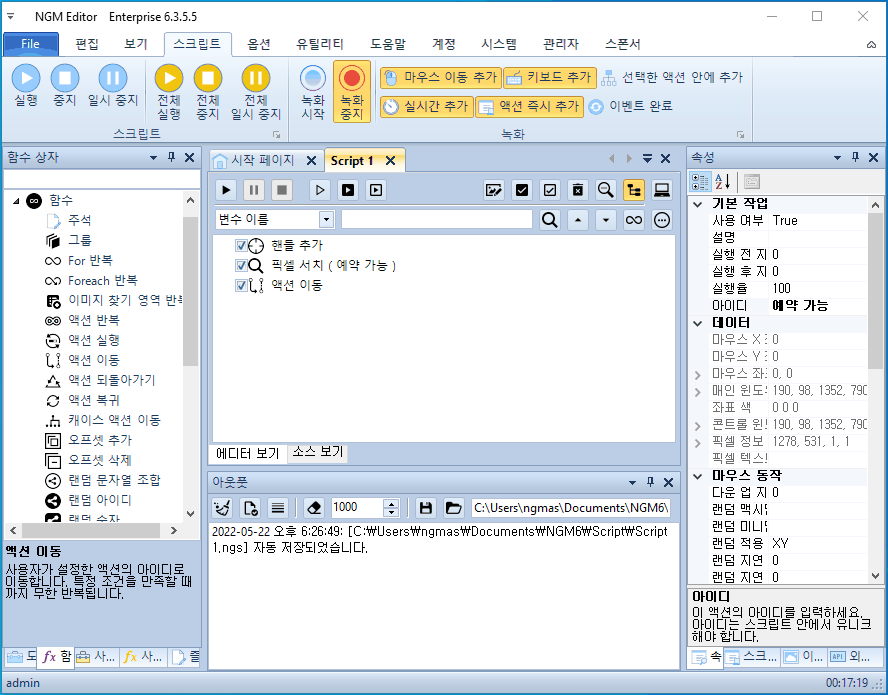Click 이벤트 완료 button
Image resolution: width=888 pixels, height=695 pixels.
point(630,106)
